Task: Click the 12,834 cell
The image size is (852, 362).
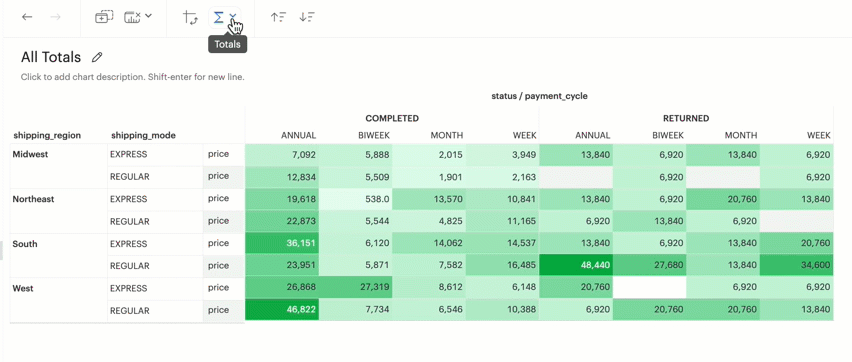Action: (x=282, y=177)
